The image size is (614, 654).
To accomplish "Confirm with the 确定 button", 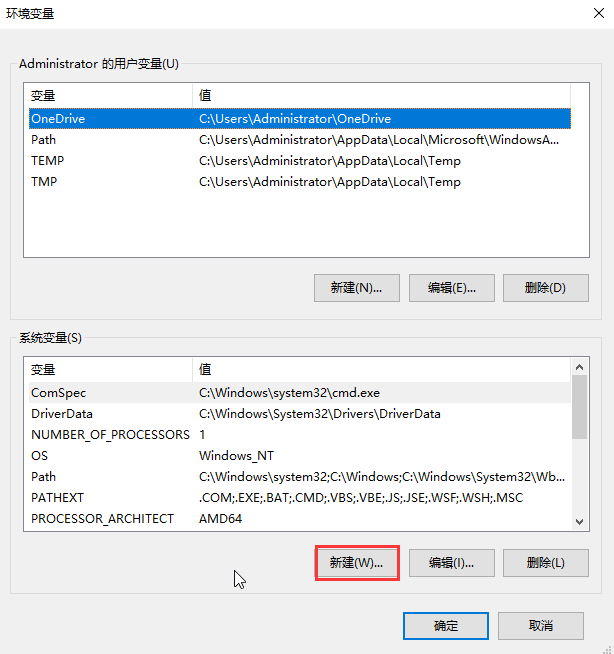I will pyautogui.click(x=445, y=626).
